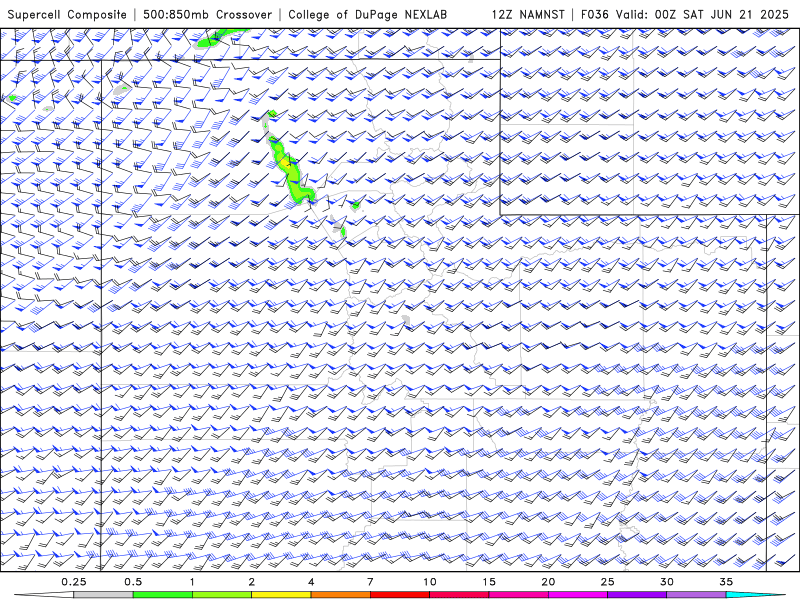The image size is (800, 600).
Task: Click the bright green colorbar segment between 0.5 and 1
Action: (x=163, y=595)
